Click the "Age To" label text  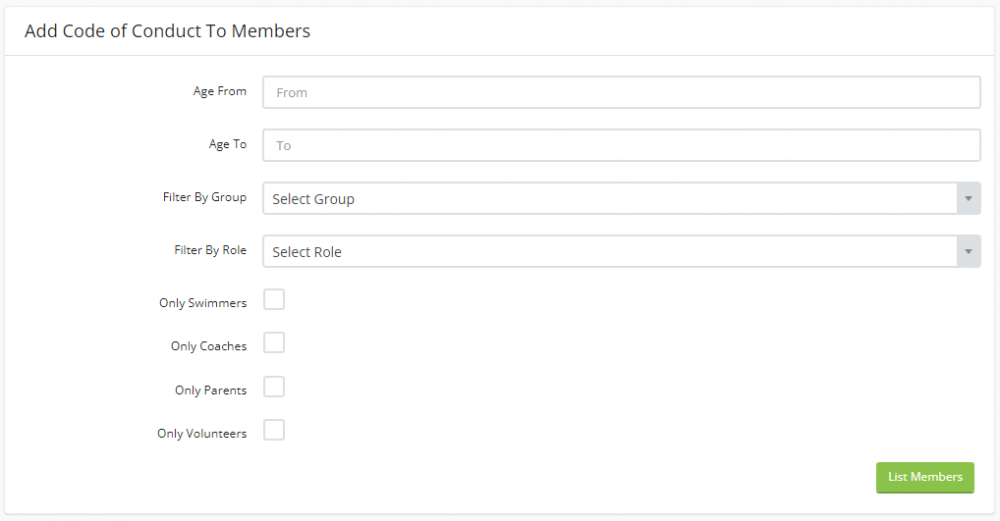[x=227, y=144]
